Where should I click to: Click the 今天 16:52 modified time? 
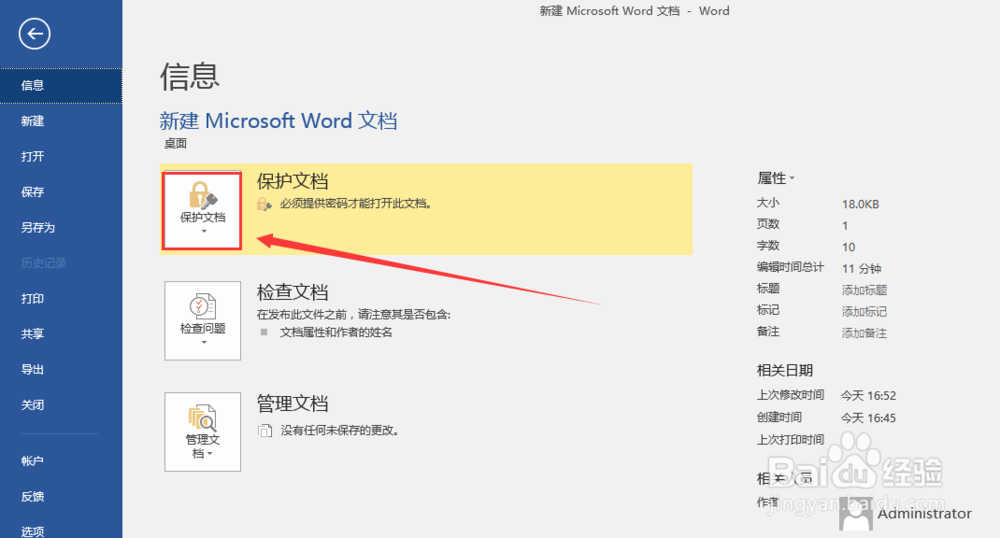pos(868,396)
